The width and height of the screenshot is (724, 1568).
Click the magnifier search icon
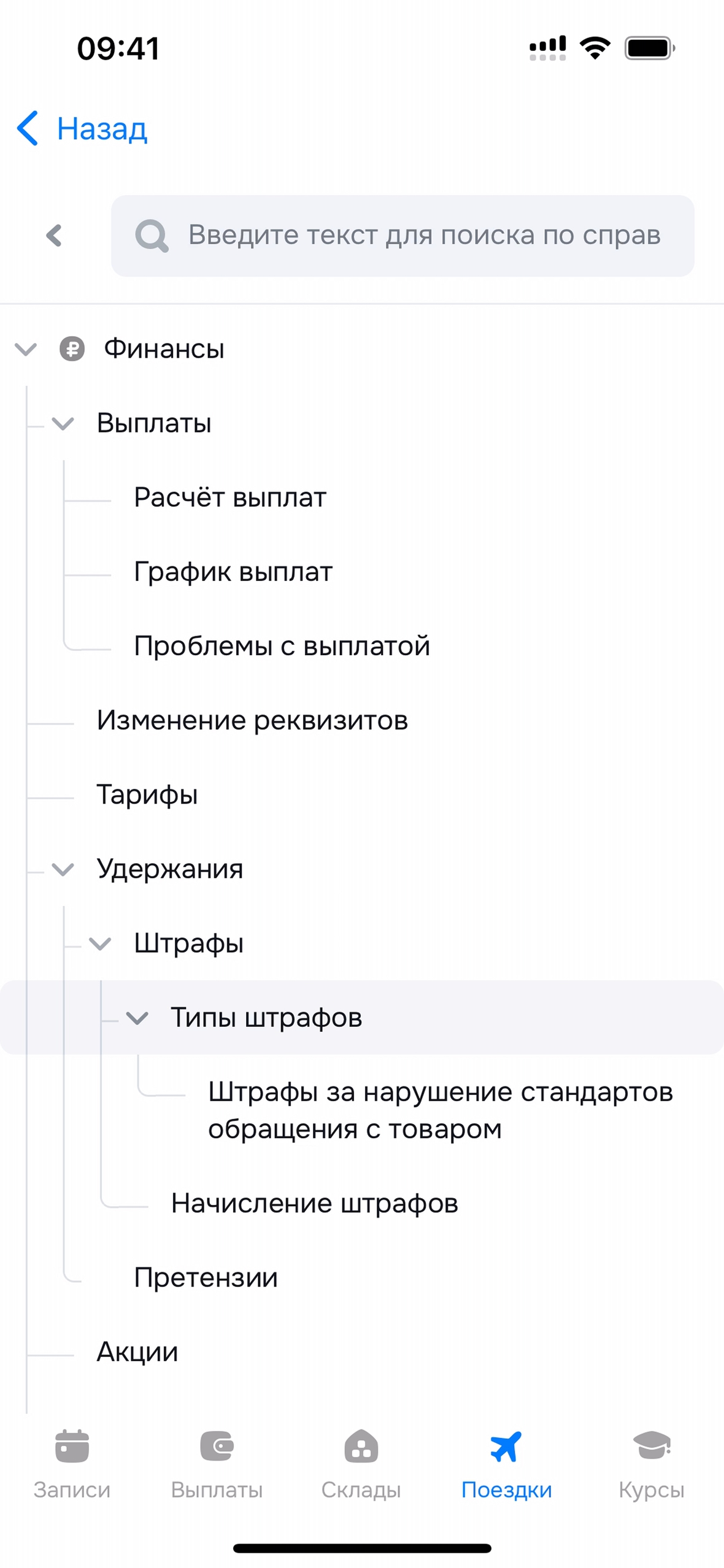tap(152, 236)
